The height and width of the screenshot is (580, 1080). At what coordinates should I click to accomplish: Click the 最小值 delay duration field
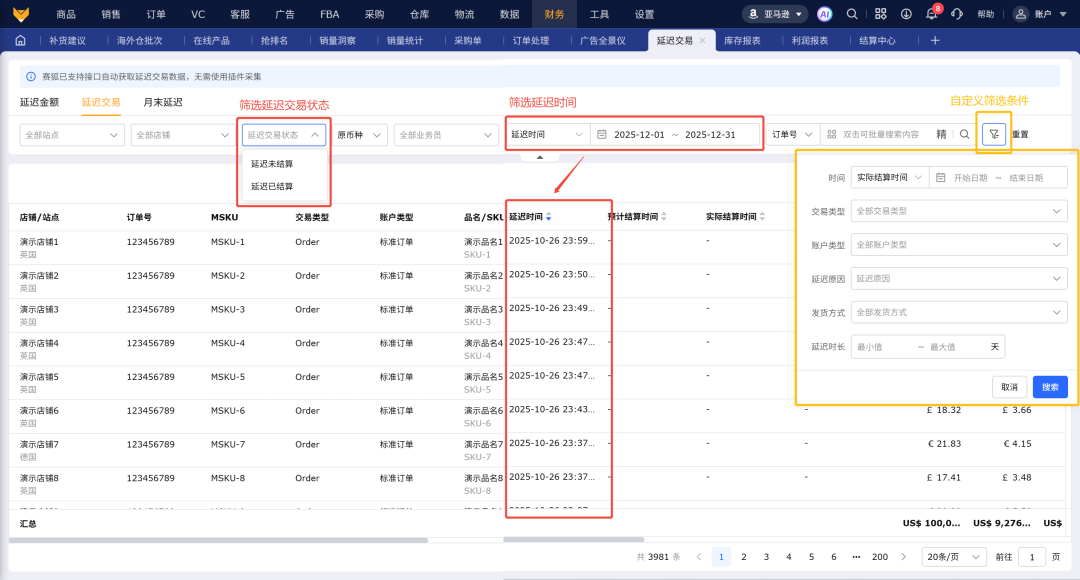click(882, 346)
